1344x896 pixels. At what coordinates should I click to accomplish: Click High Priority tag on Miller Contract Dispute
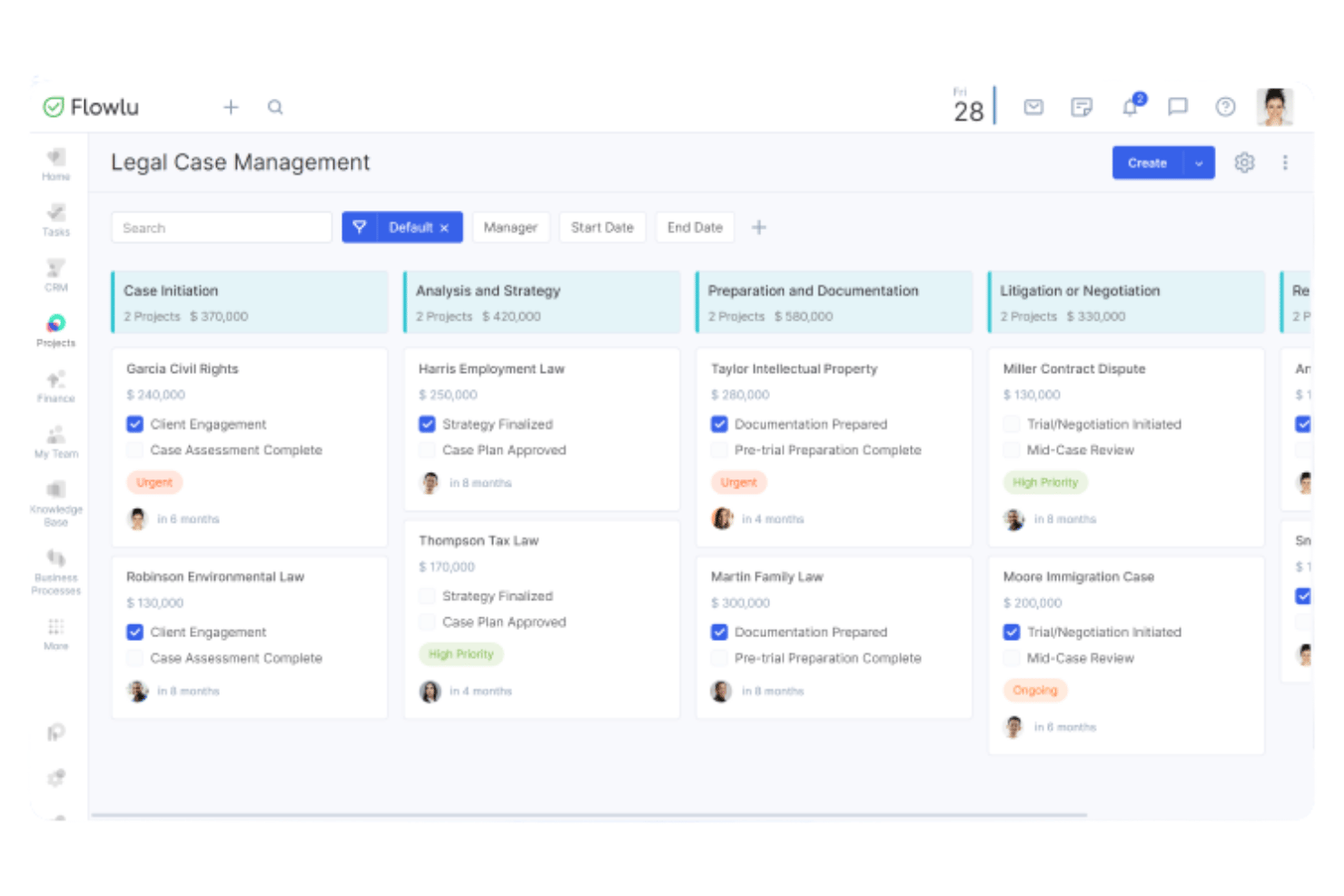(x=1045, y=483)
